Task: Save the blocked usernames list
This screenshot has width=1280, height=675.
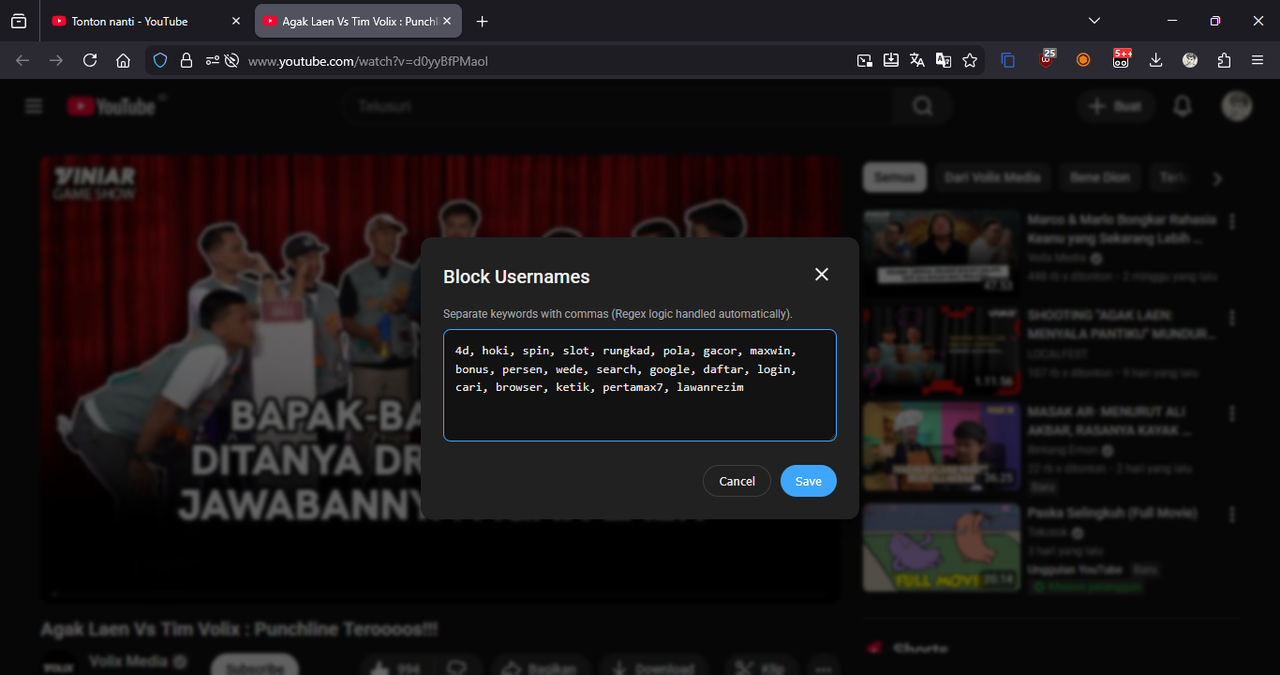Action: click(808, 481)
